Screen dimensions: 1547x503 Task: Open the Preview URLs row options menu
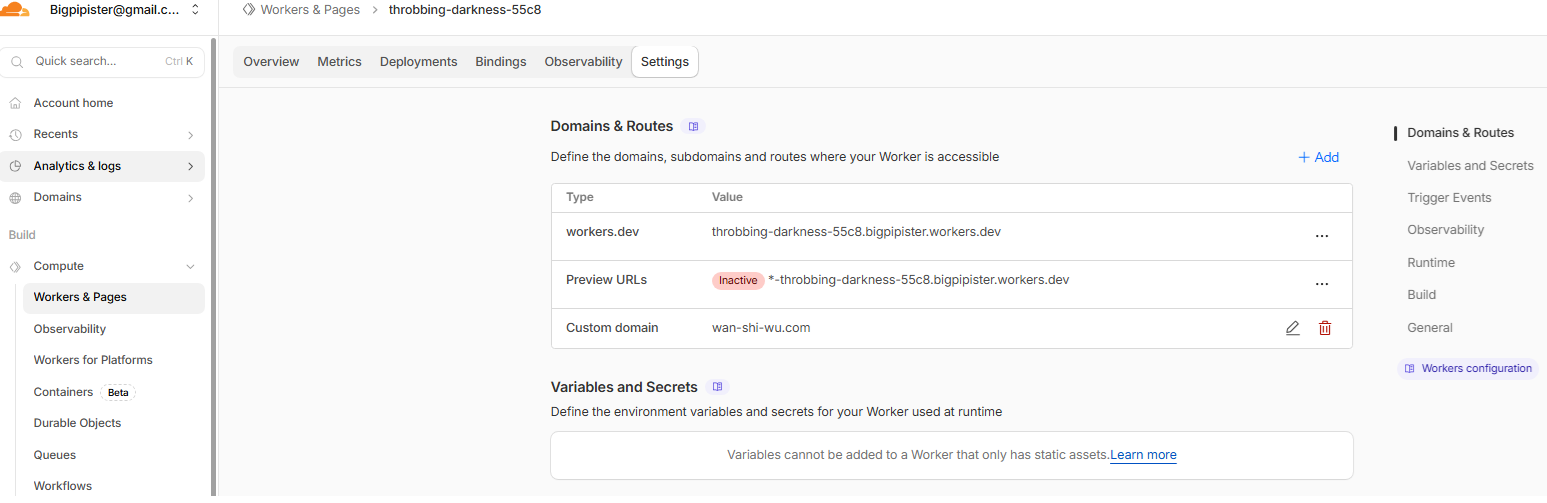coord(1321,284)
